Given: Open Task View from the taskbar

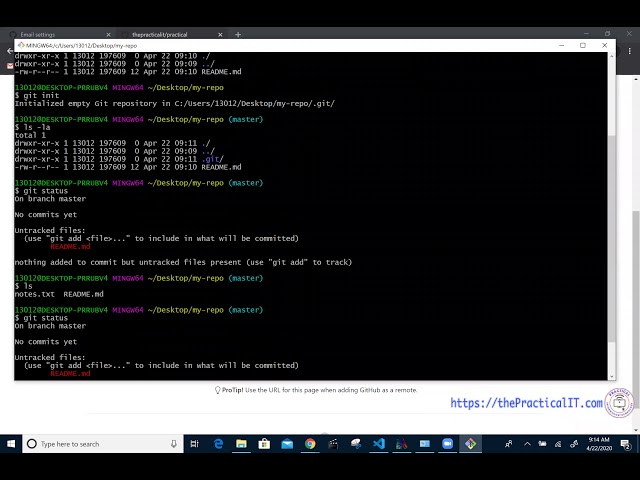Looking at the screenshot, I should (x=195, y=443).
